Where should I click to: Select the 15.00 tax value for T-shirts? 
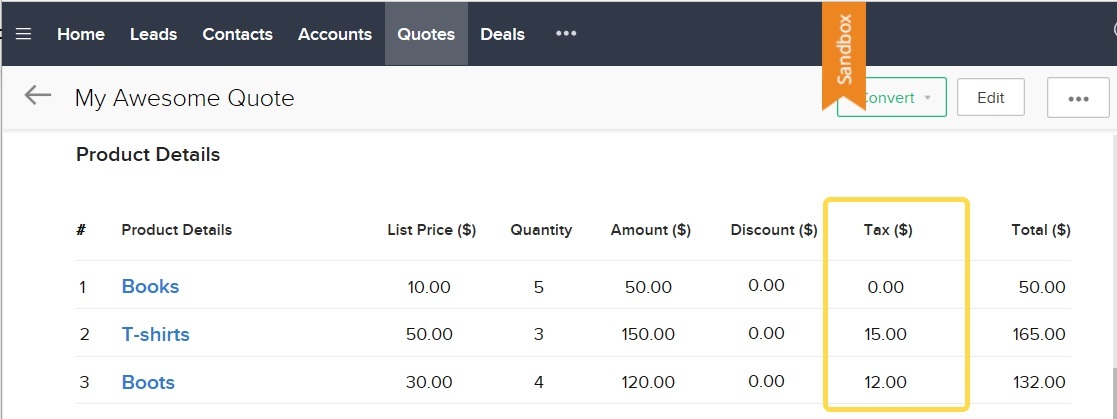pos(885,334)
